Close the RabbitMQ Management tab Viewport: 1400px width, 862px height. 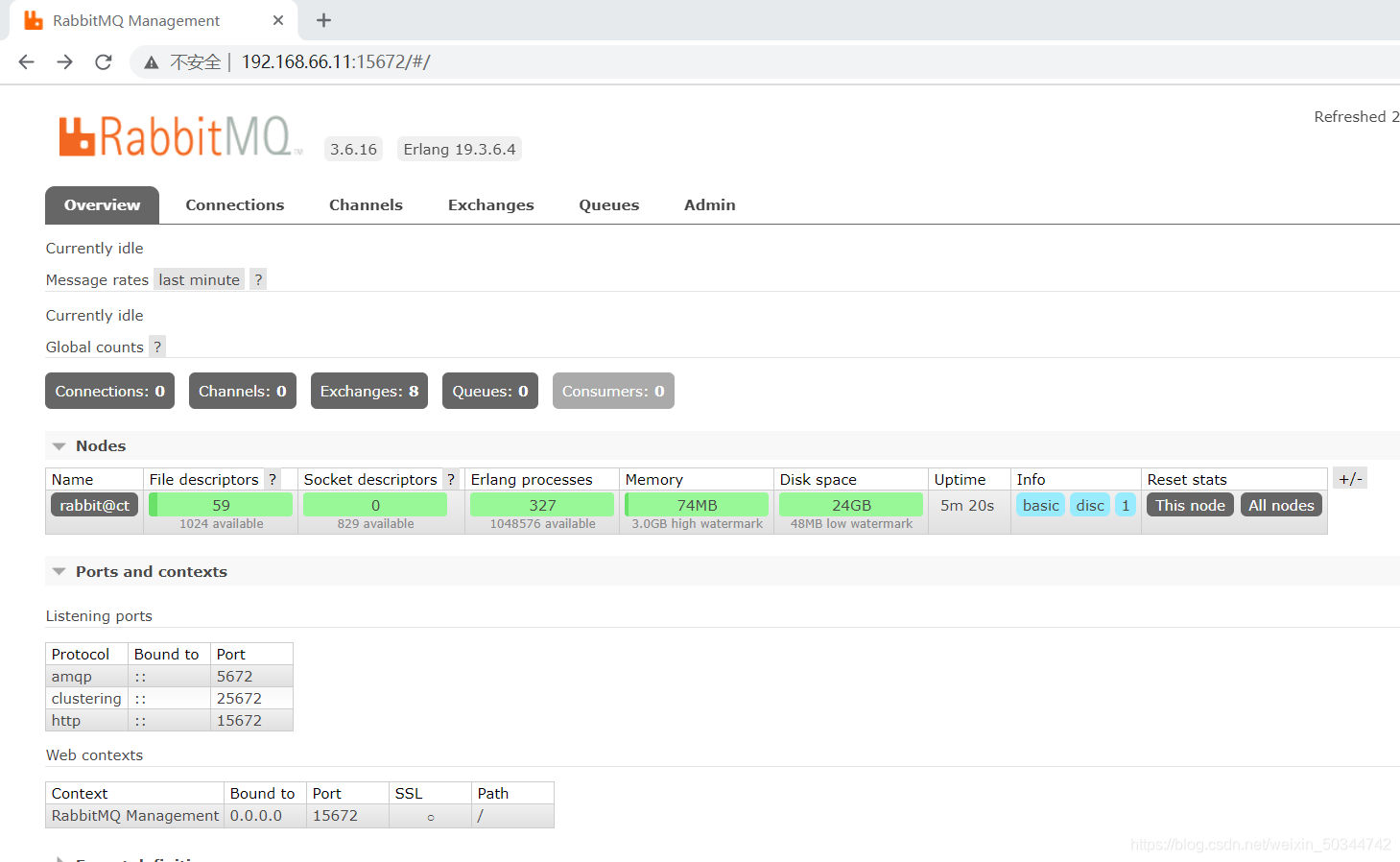pos(278,20)
